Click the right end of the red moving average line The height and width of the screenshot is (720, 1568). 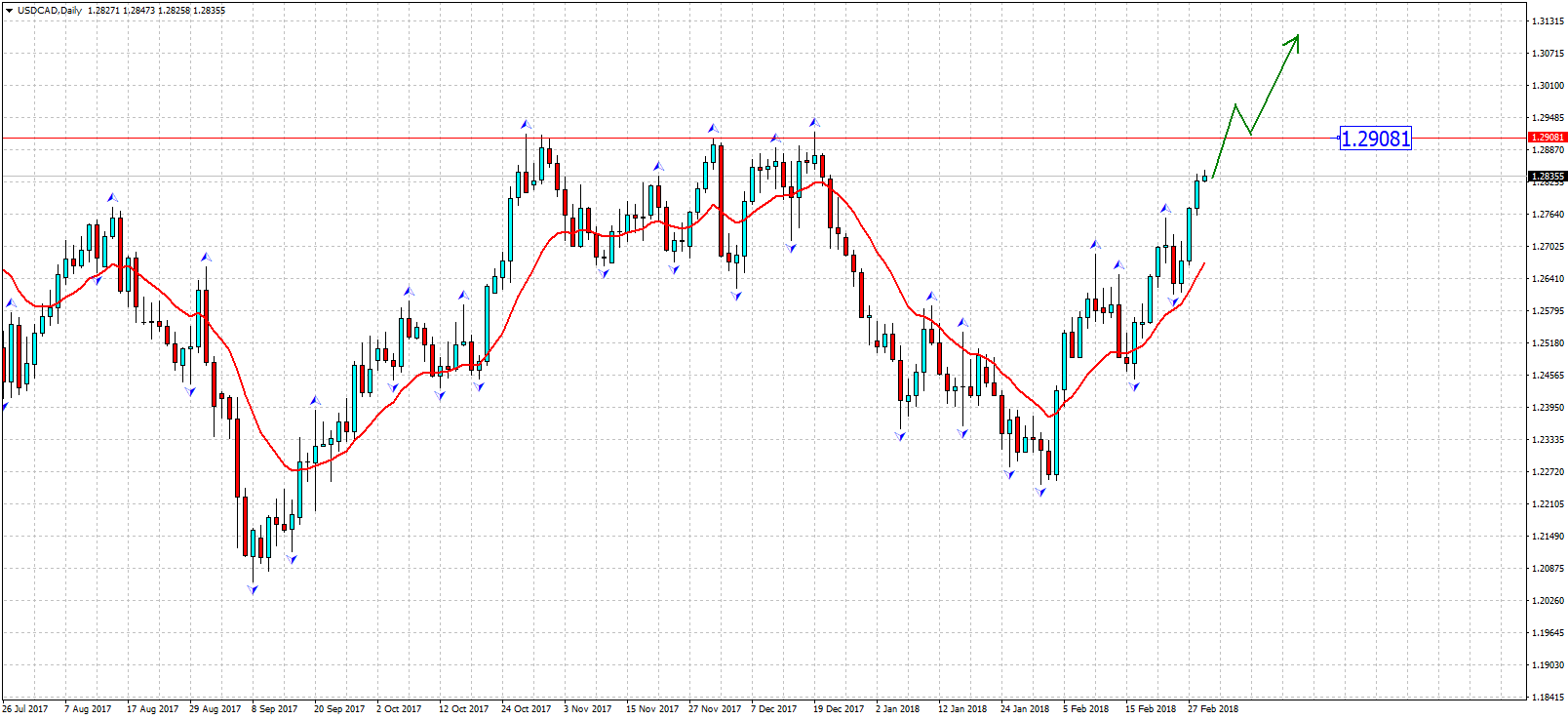point(1204,263)
